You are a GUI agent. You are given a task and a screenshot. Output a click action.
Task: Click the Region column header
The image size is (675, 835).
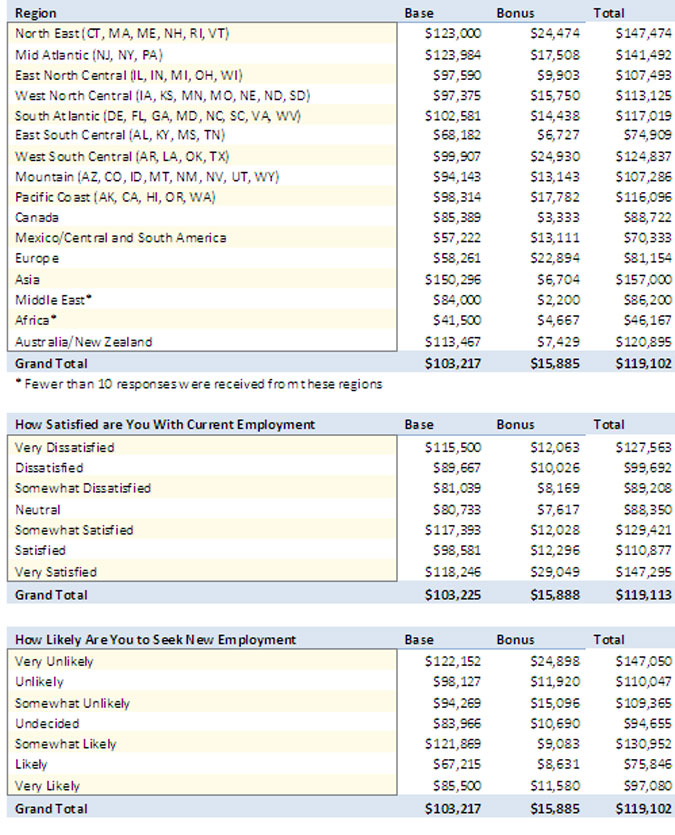pos(37,13)
